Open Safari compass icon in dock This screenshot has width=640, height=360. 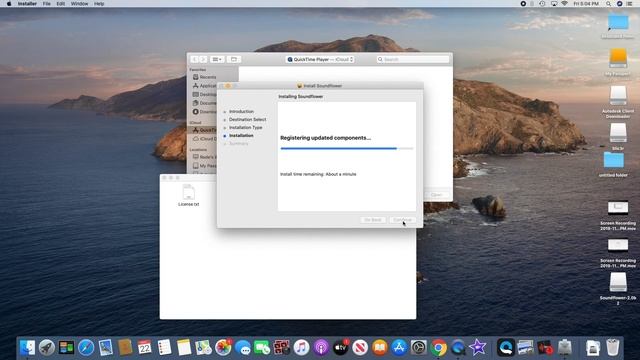tap(86, 348)
